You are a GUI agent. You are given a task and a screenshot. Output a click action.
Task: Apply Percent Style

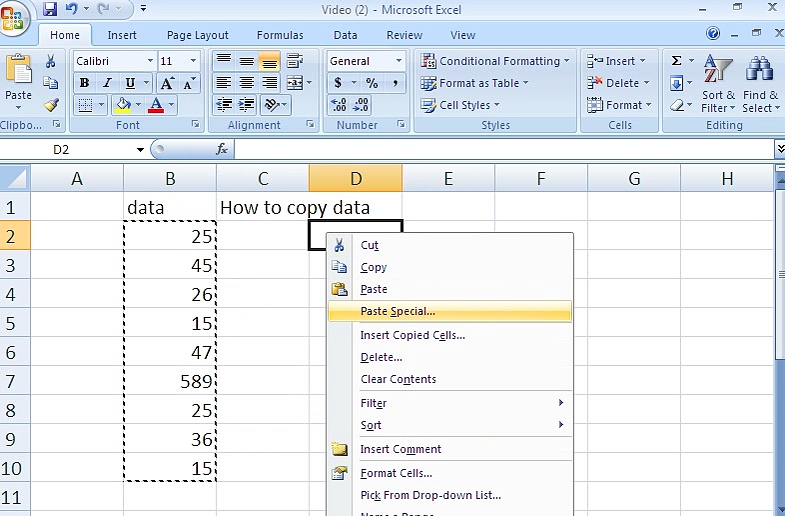tap(371, 83)
